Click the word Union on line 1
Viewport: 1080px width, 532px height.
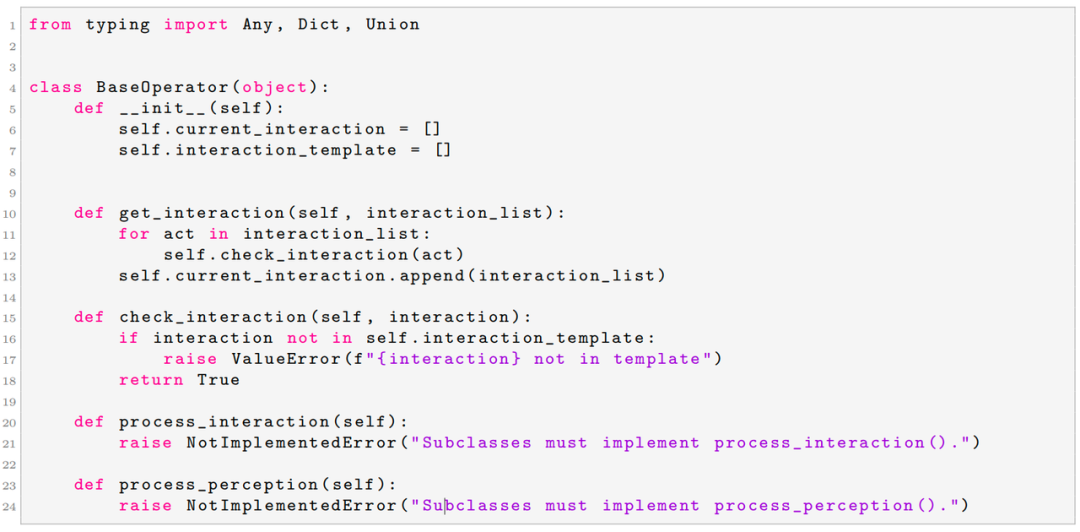(x=392, y=25)
